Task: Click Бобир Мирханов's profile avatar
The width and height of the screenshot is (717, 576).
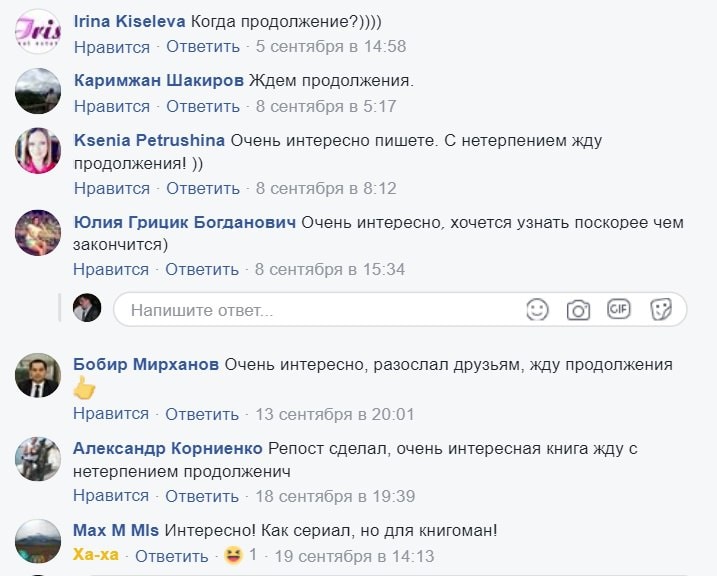Action: (38, 376)
